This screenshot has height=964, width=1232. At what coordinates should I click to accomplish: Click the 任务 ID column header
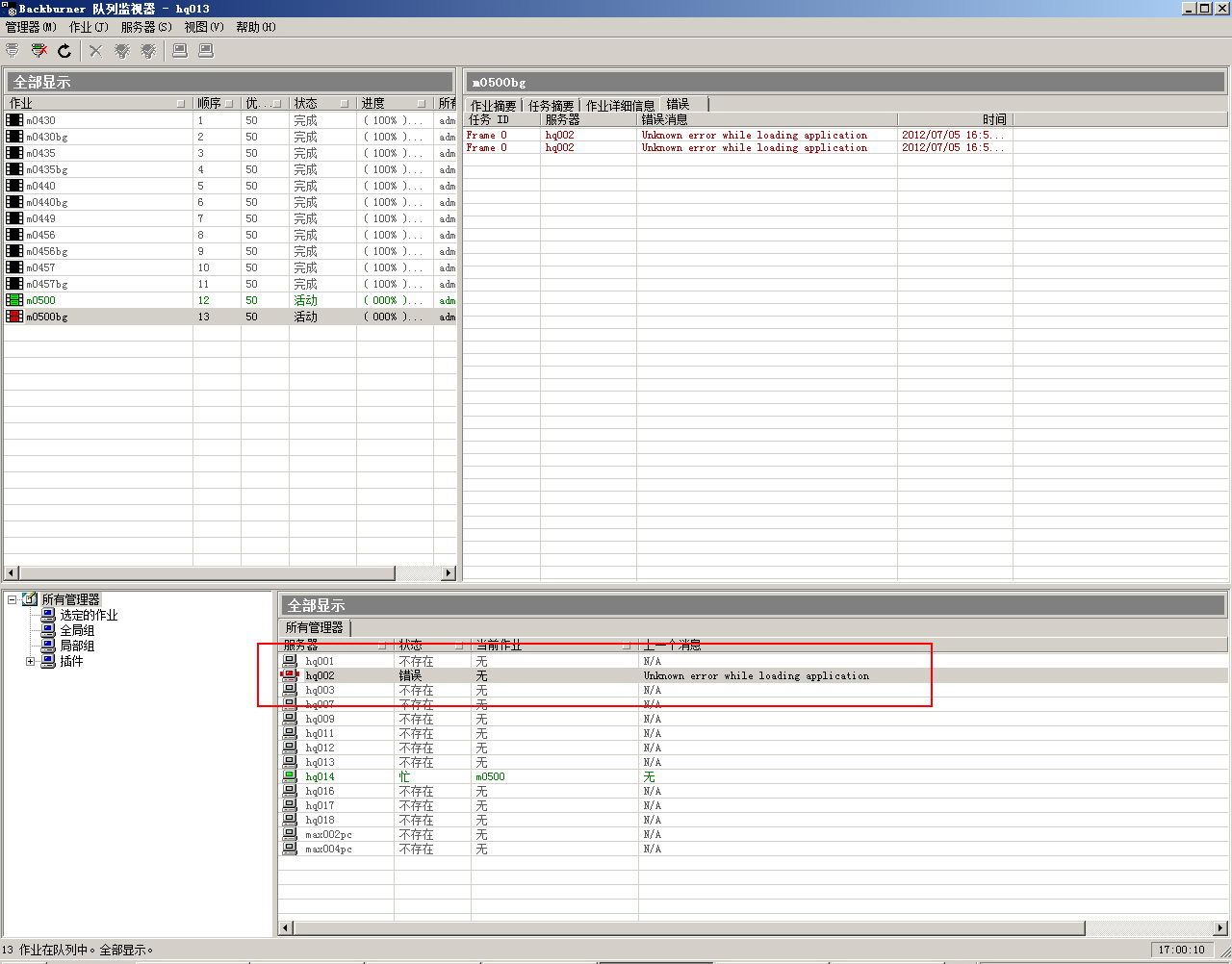pos(501,119)
